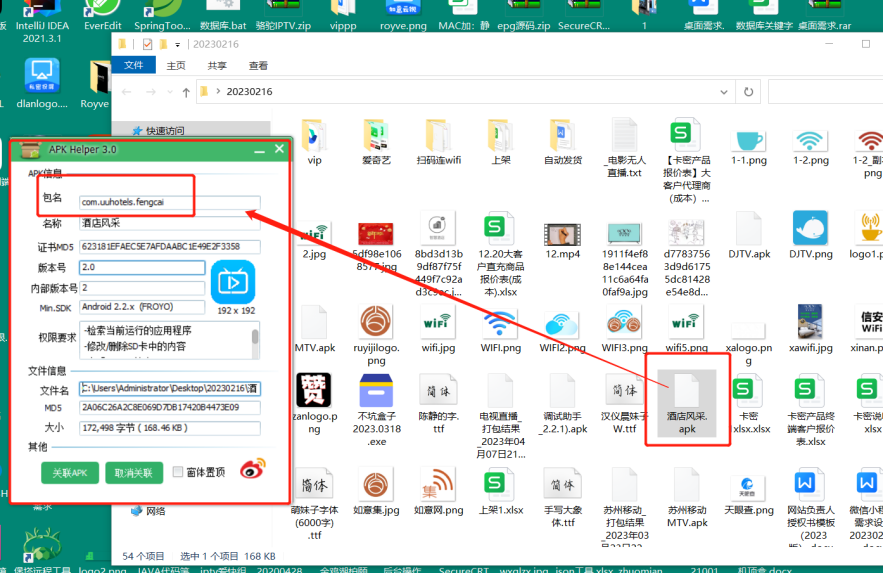Select the 不坑盒子2023.0318.exe file
883x573 pixels.
tap(376, 410)
